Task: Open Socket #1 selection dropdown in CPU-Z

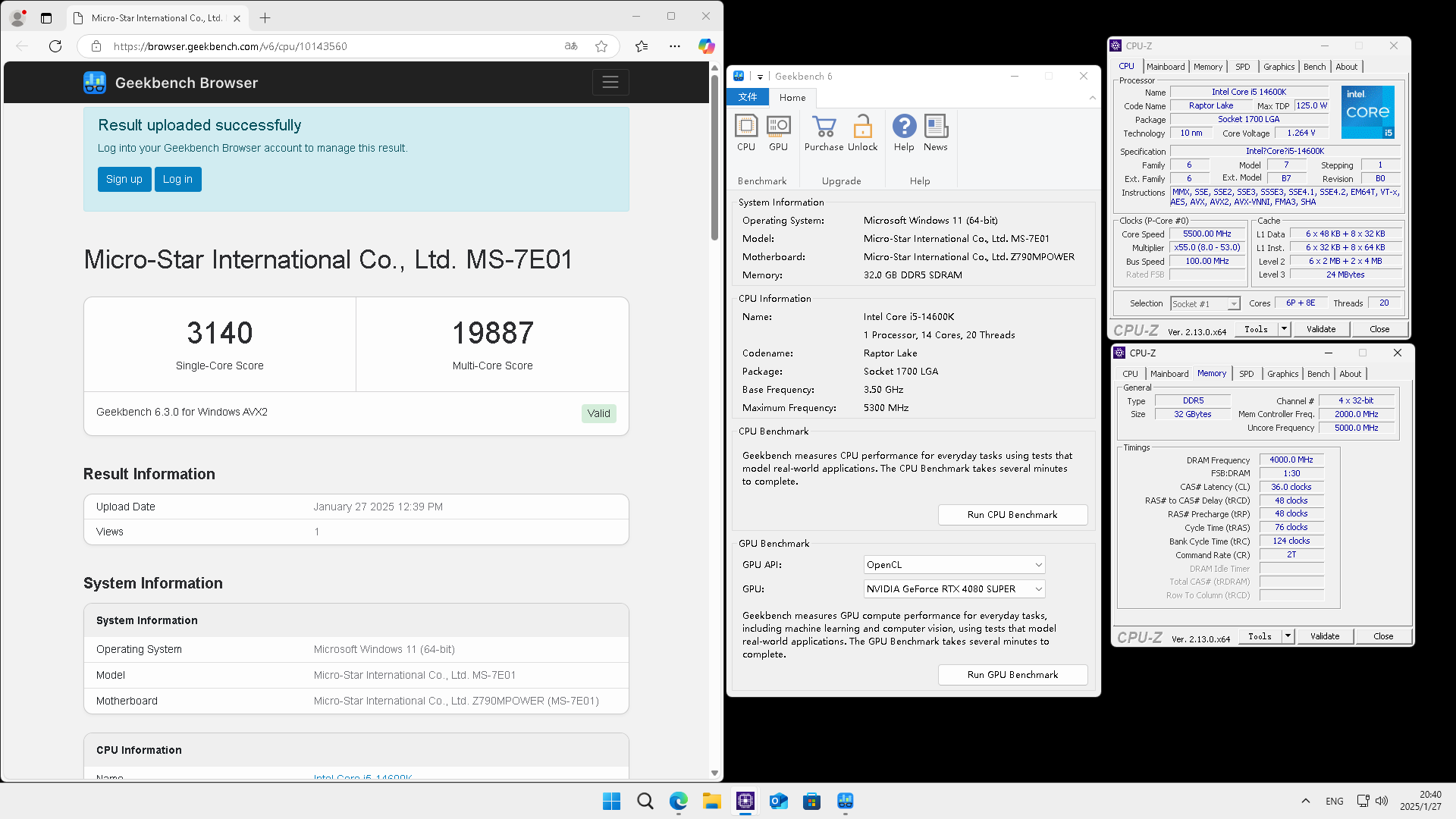Action: click(1204, 303)
